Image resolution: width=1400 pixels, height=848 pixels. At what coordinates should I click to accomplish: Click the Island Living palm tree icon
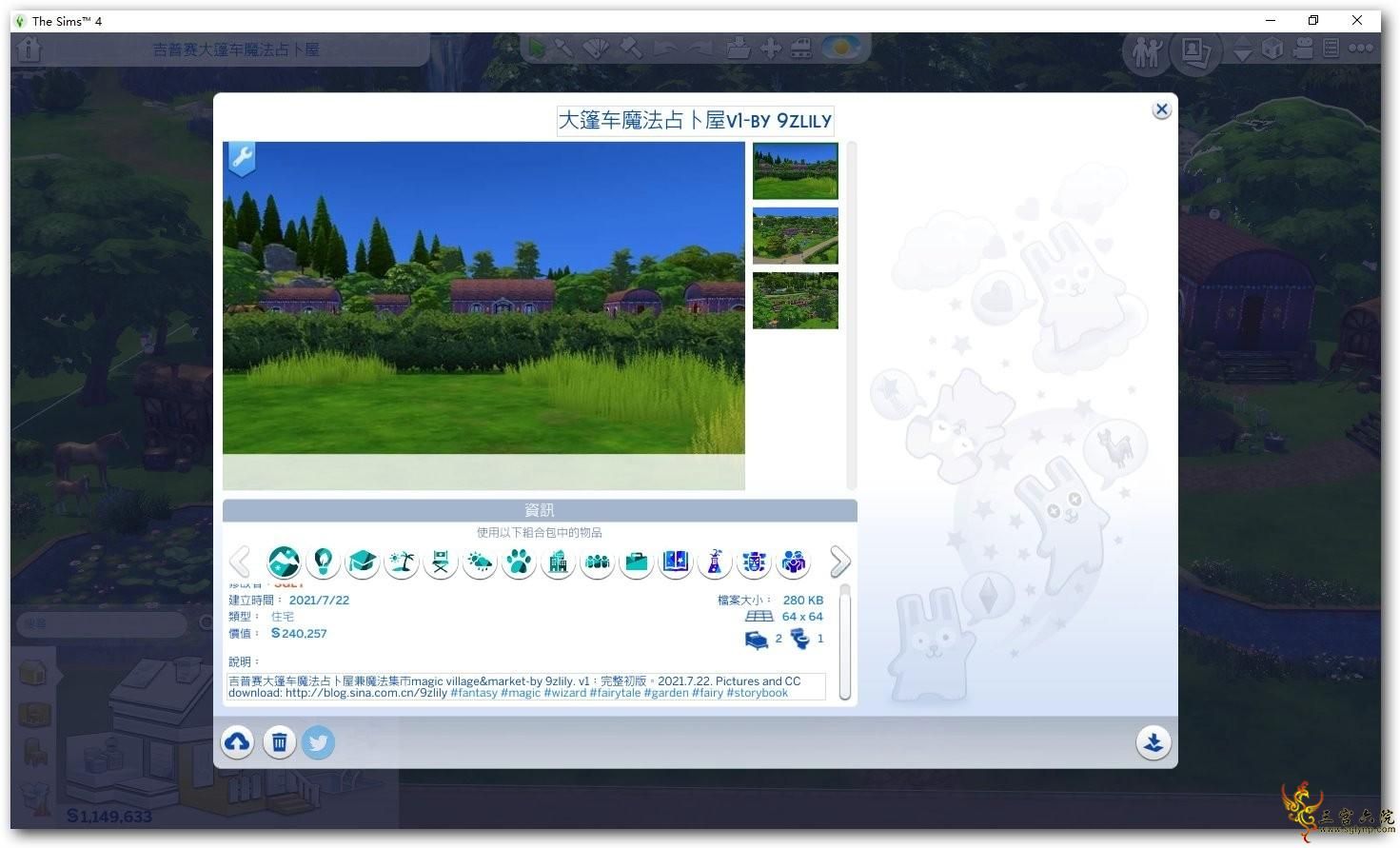click(402, 562)
